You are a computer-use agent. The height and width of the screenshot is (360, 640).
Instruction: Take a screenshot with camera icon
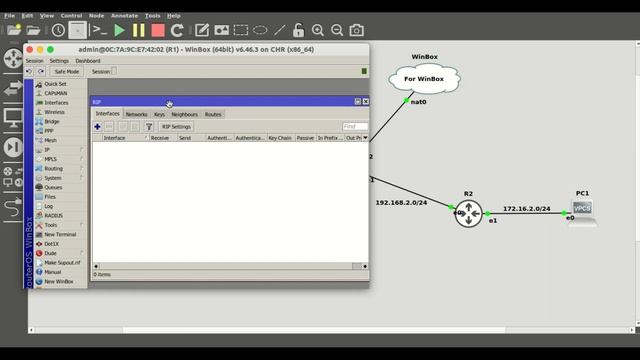[356, 30]
